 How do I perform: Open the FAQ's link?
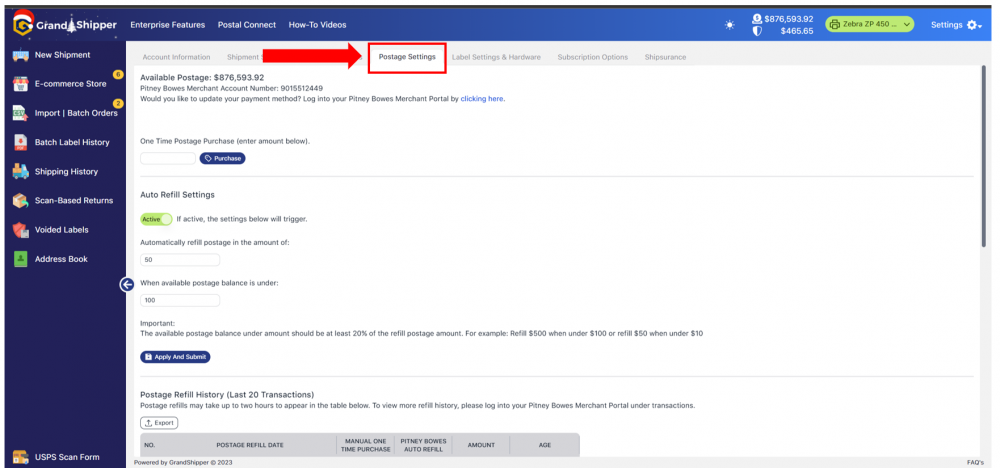coord(974,462)
